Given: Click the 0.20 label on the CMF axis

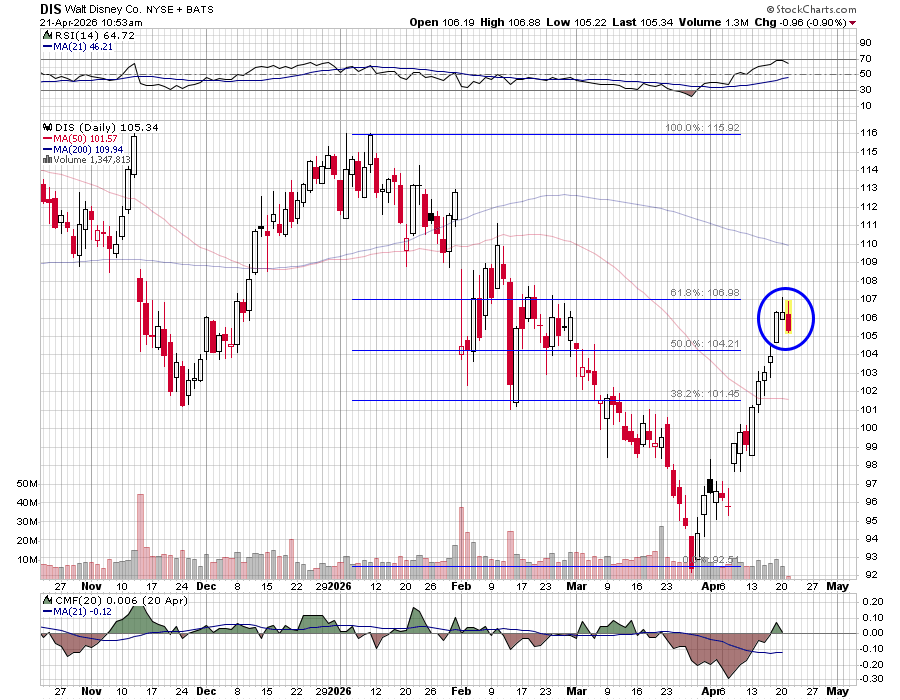Looking at the screenshot, I should click(x=874, y=602).
